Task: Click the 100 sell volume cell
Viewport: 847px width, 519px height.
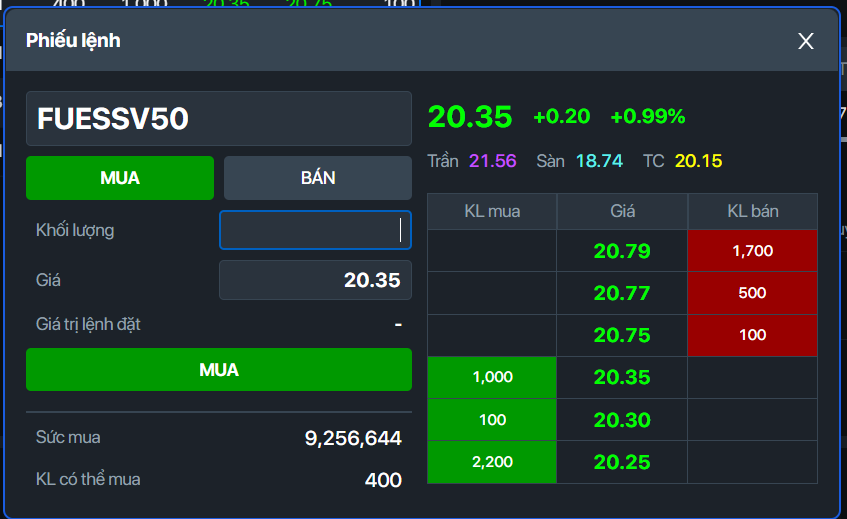Action: (x=752, y=335)
